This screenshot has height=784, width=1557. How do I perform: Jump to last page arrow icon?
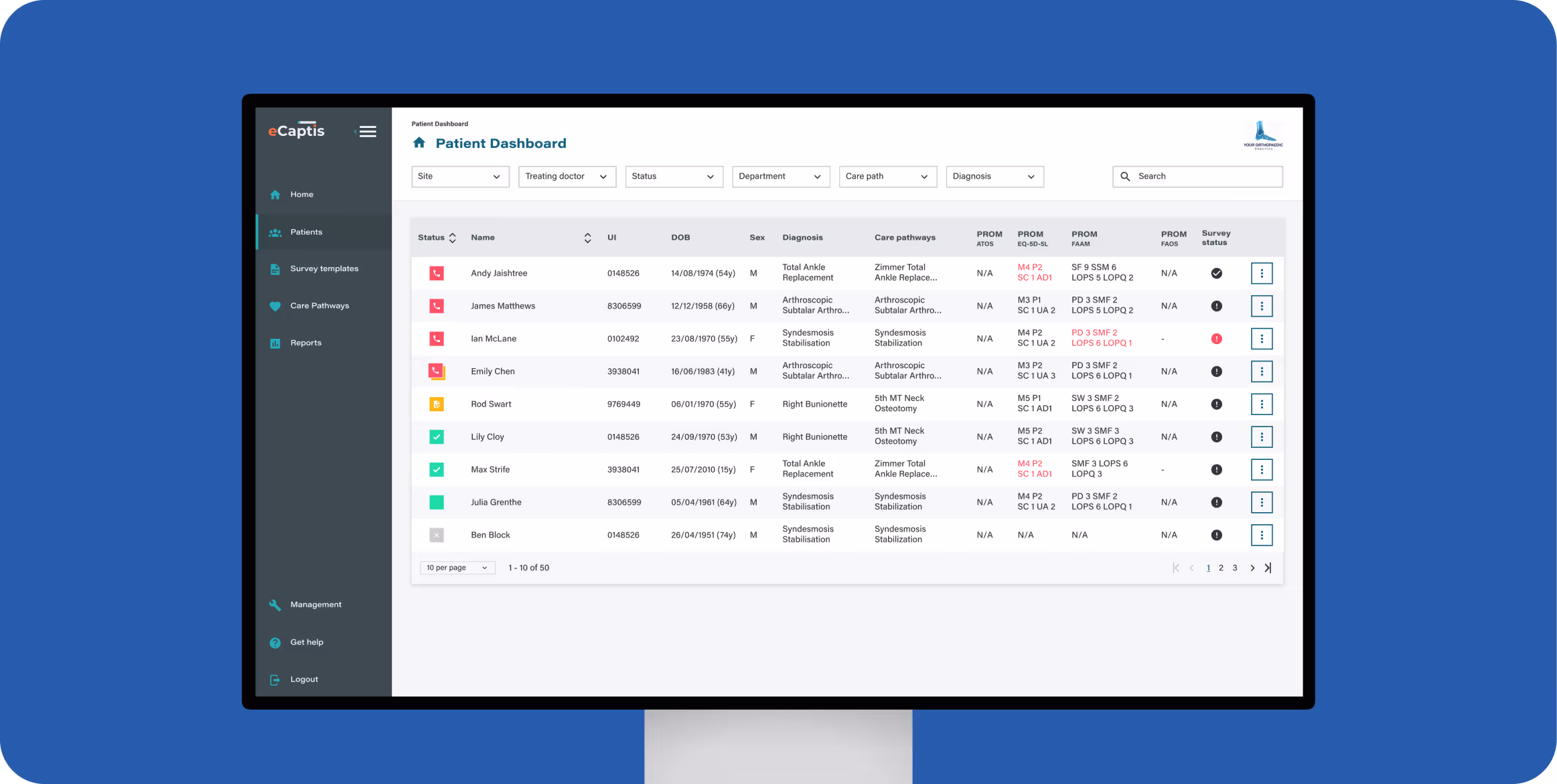(x=1268, y=568)
